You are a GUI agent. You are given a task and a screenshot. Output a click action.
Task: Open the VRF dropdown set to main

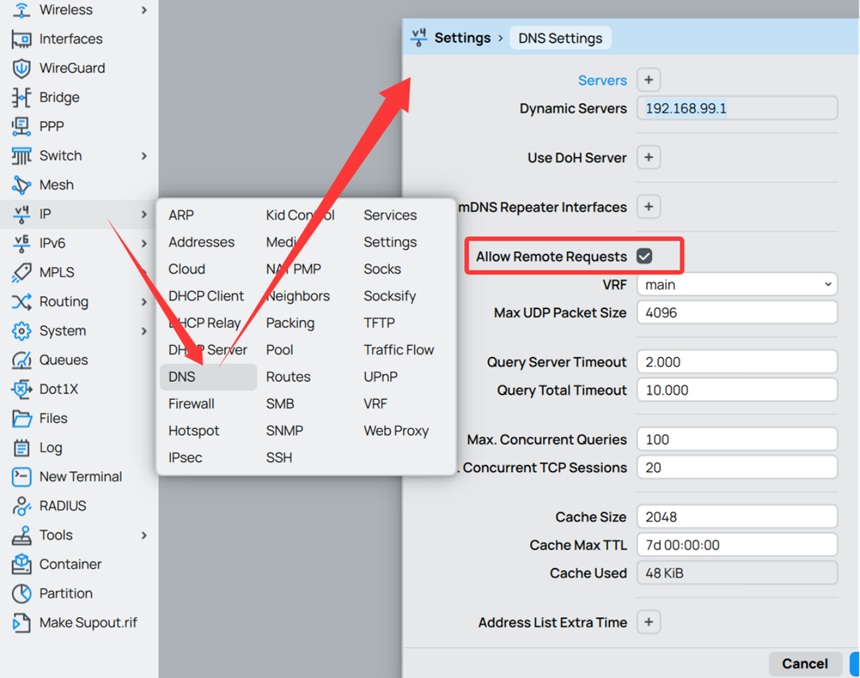pyautogui.click(x=736, y=285)
